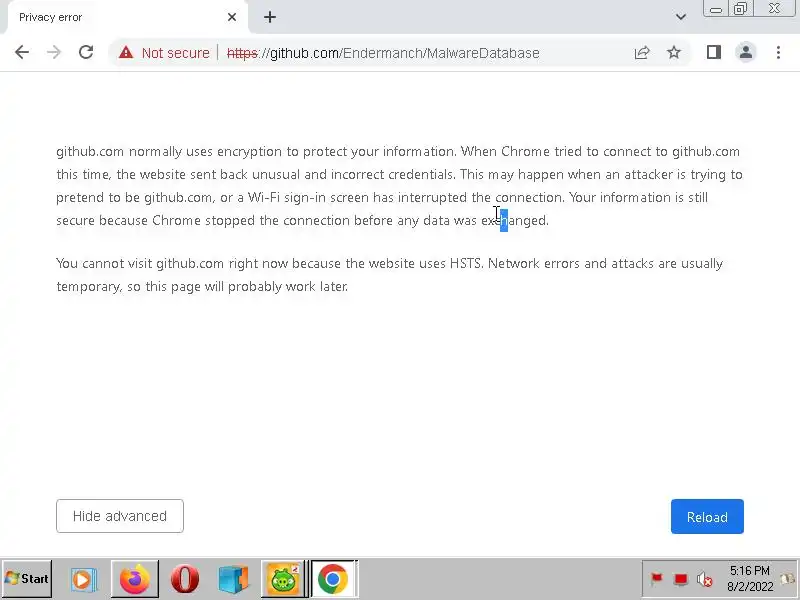The height and width of the screenshot is (600, 800).
Task: Click the Action Center flag tray icon
Action: click(x=657, y=579)
